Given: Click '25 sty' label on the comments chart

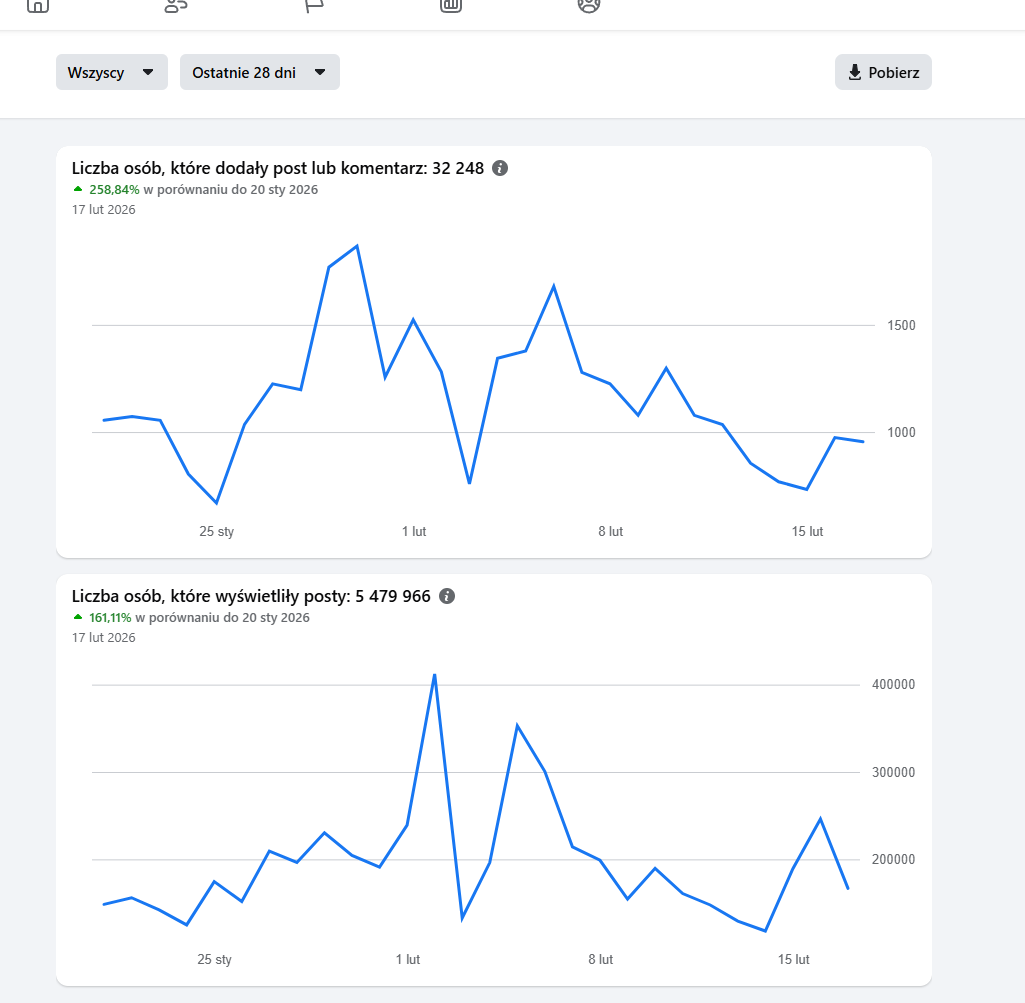Looking at the screenshot, I should (x=217, y=532).
